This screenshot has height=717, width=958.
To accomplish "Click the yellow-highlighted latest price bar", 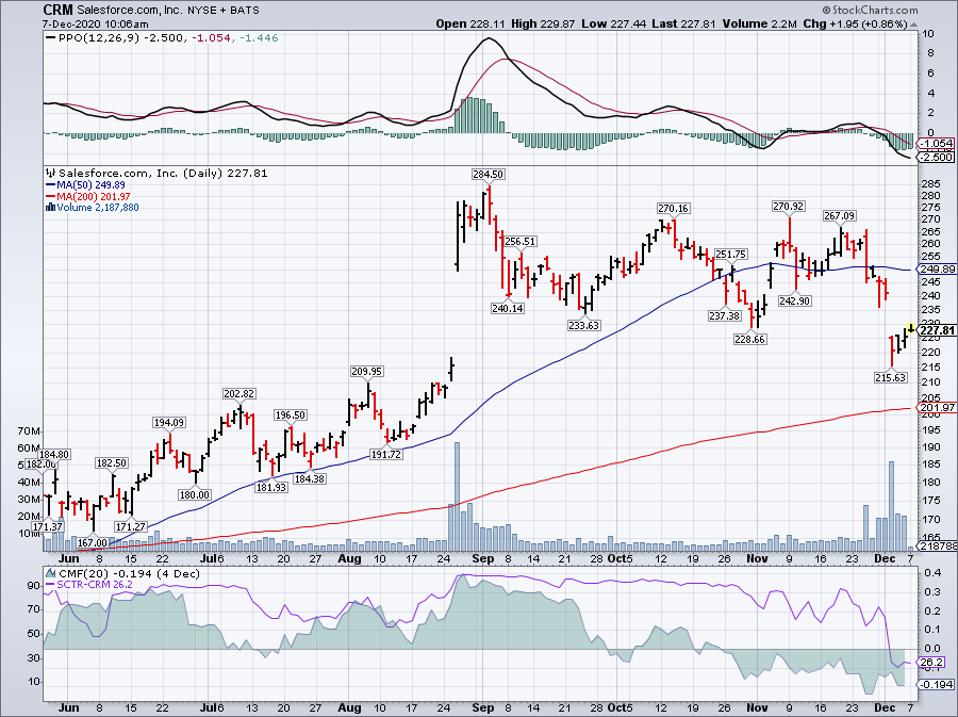I will [x=911, y=329].
